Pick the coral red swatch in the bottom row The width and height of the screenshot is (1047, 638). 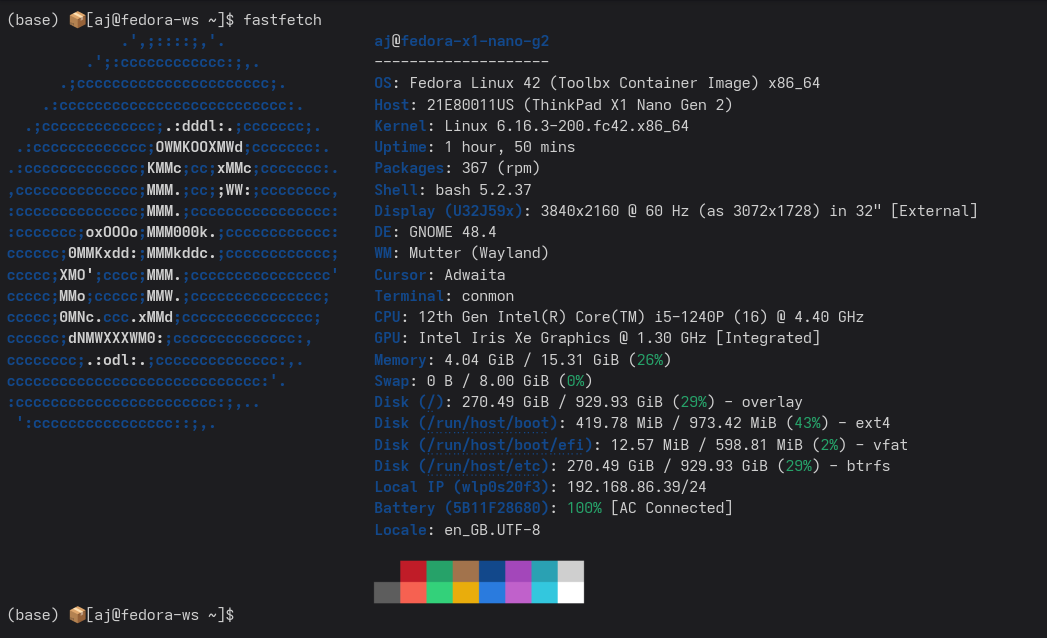pyautogui.click(x=413, y=593)
